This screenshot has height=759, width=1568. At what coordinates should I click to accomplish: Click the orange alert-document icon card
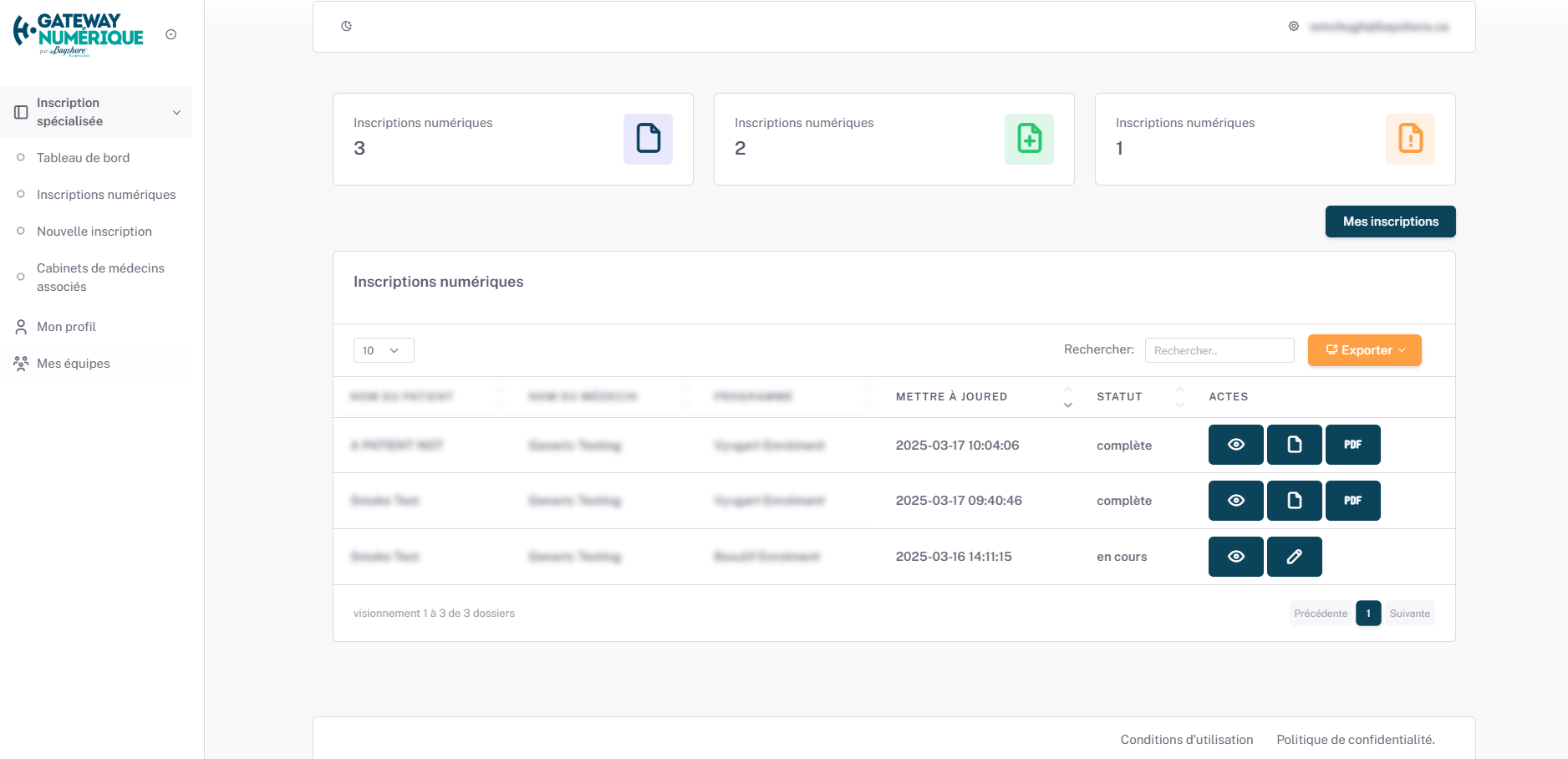(x=1410, y=139)
